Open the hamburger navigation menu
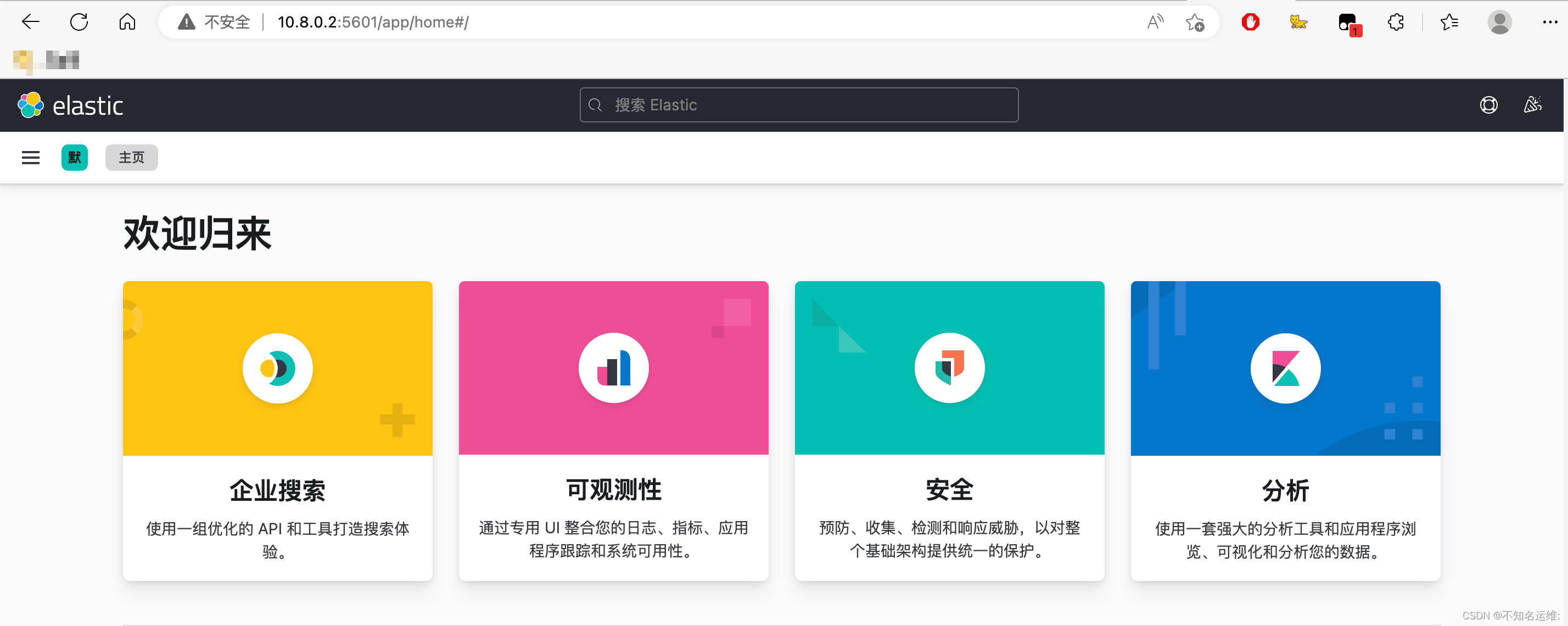1568x626 pixels. click(x=30, y=158)
